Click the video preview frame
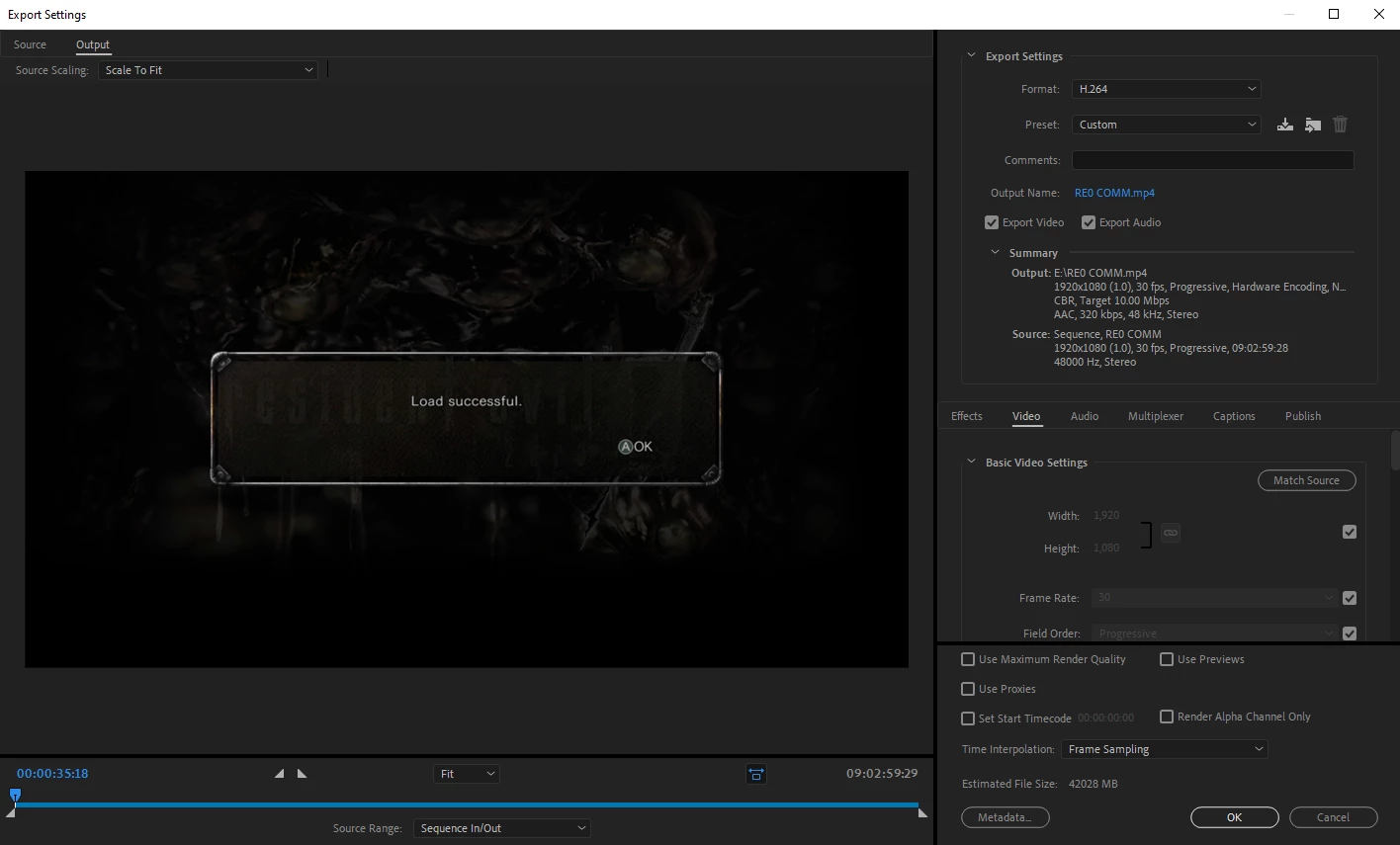 coord(467,419)
